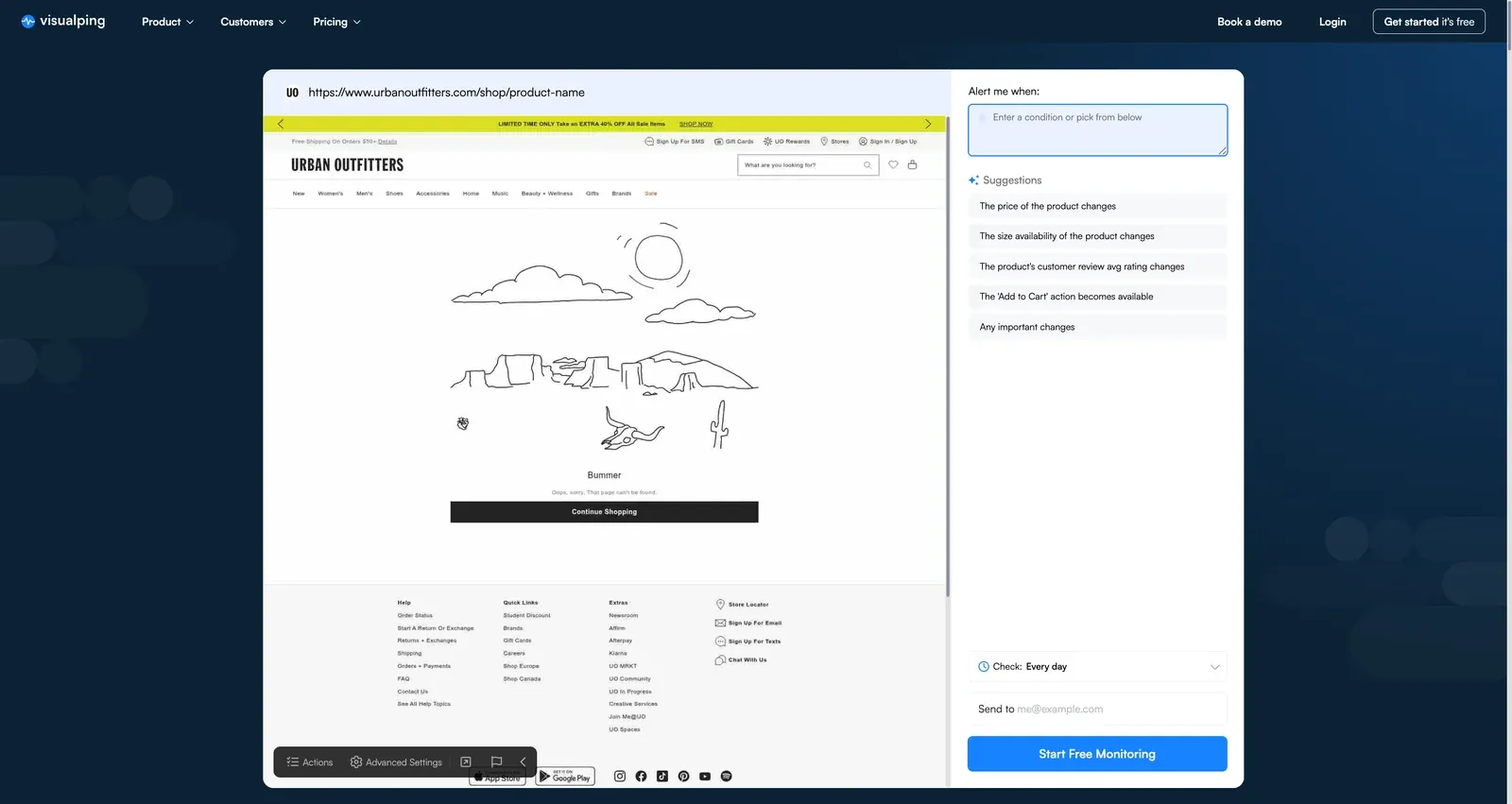The width and height of the screenshot is (1512, 804).
Task: Click the yellow banner's right arrow
Action: point(928,124)
